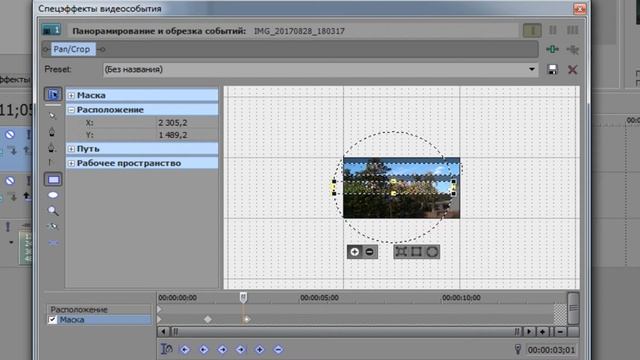Click the keyframe timeline vertical scroll handle

[x=573, y=308]
